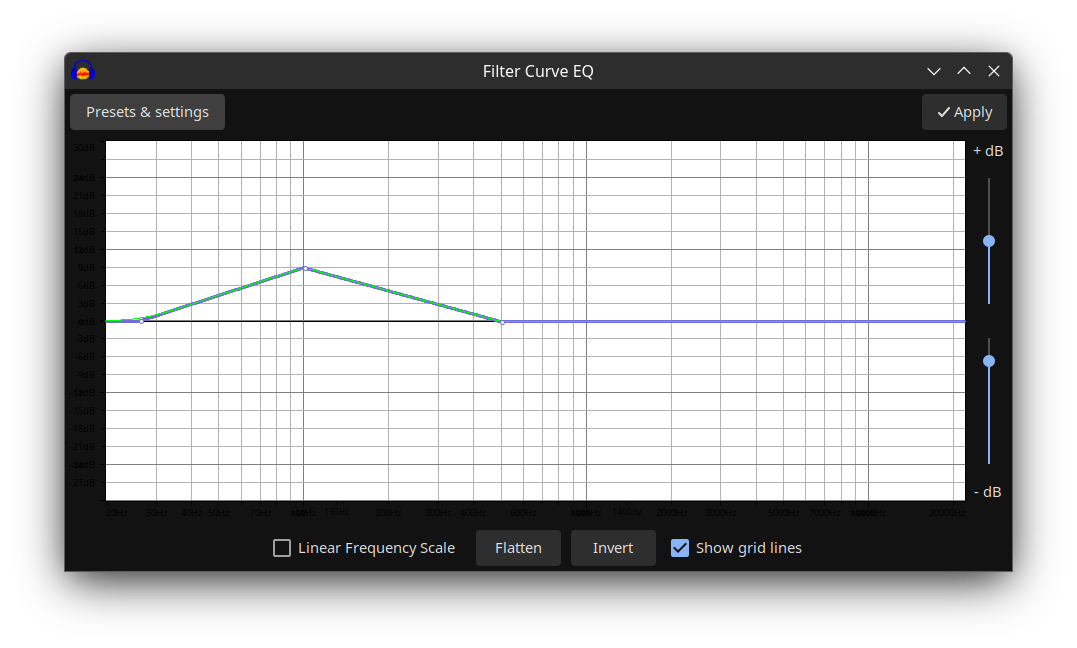
Task: Click the graph at 1000Hz and 12dB
Action: pyautogui.click(x=586, y=250)
